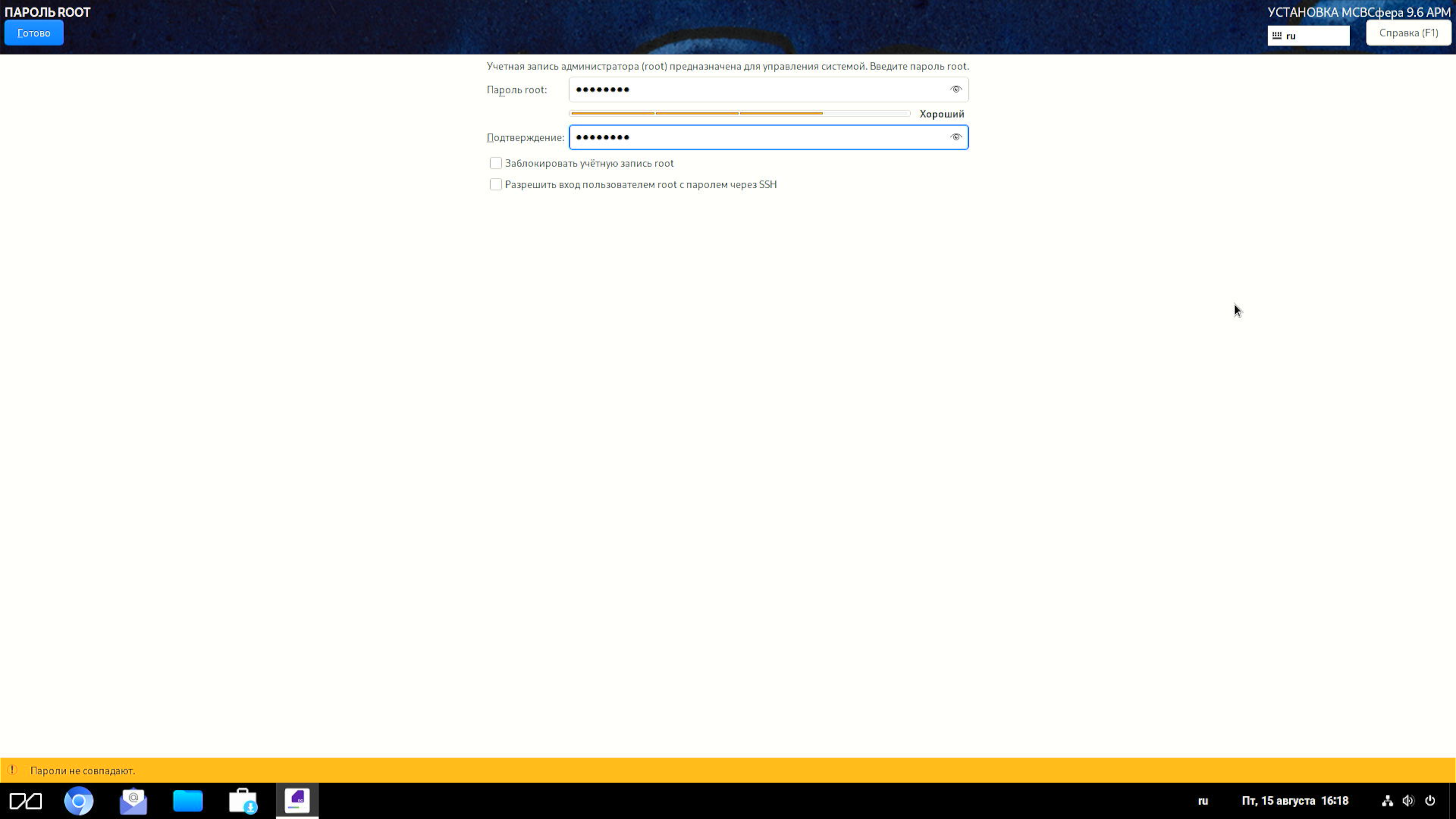Open the software store bag icon
Screen dimensions: 1456x819
pos(243,801)
